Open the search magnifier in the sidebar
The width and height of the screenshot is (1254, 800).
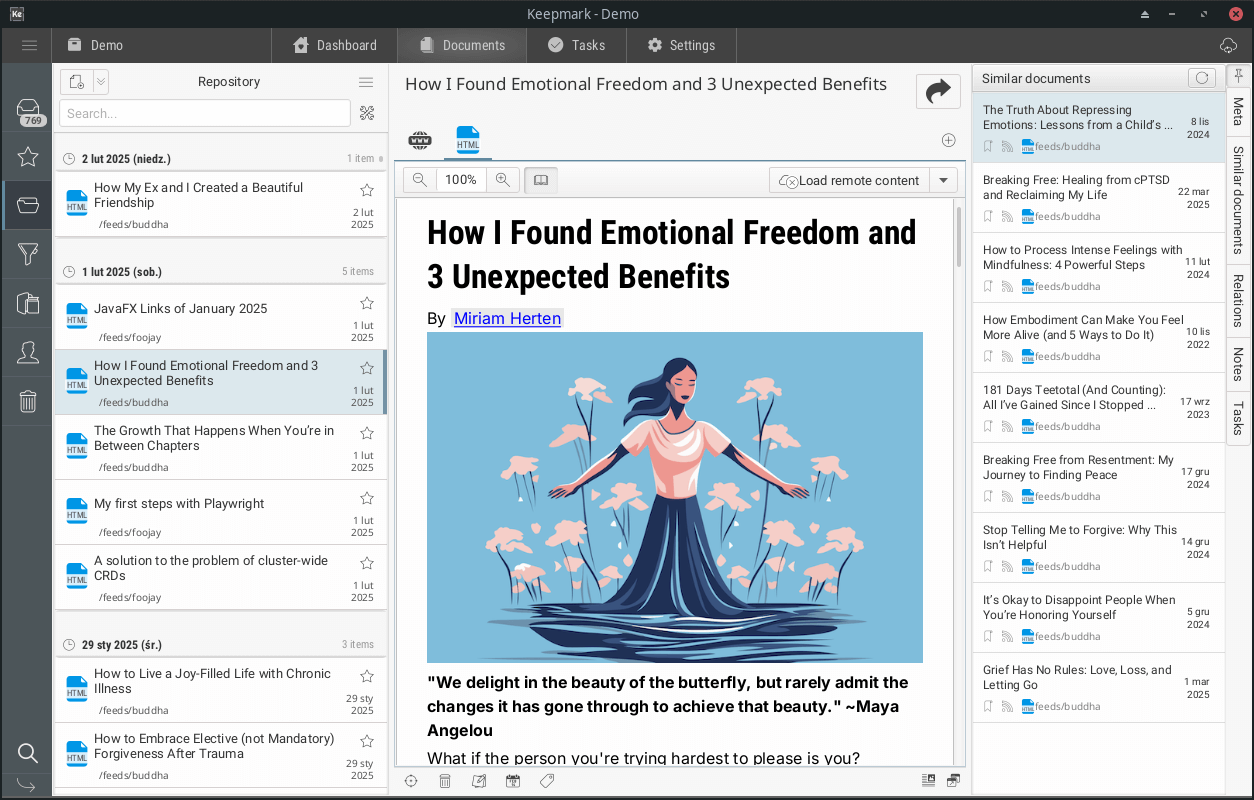coord(28,753)
